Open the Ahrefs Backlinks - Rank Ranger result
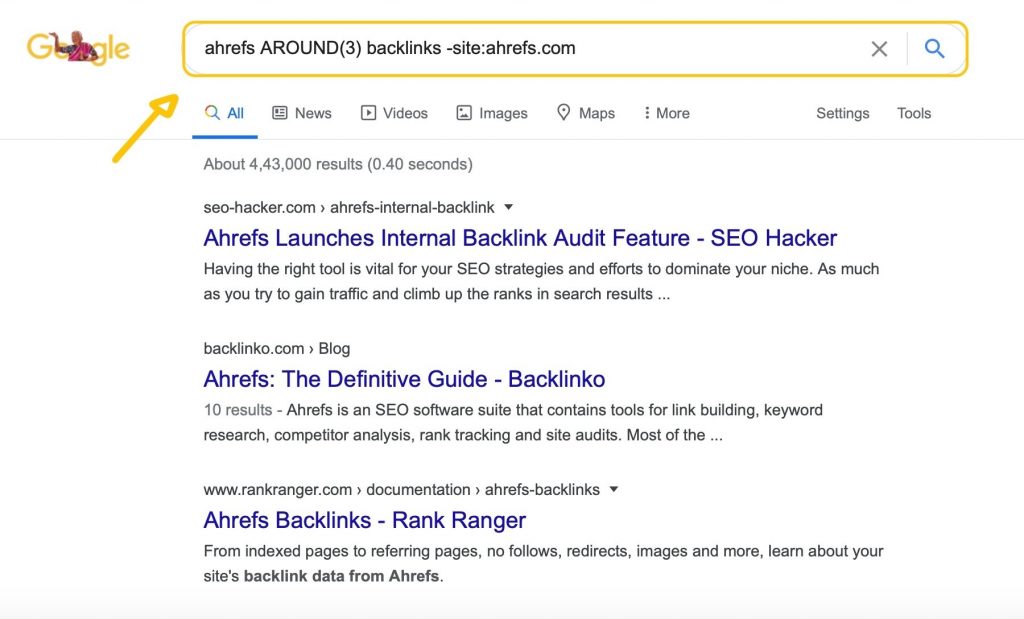 [x=364, y=520]
